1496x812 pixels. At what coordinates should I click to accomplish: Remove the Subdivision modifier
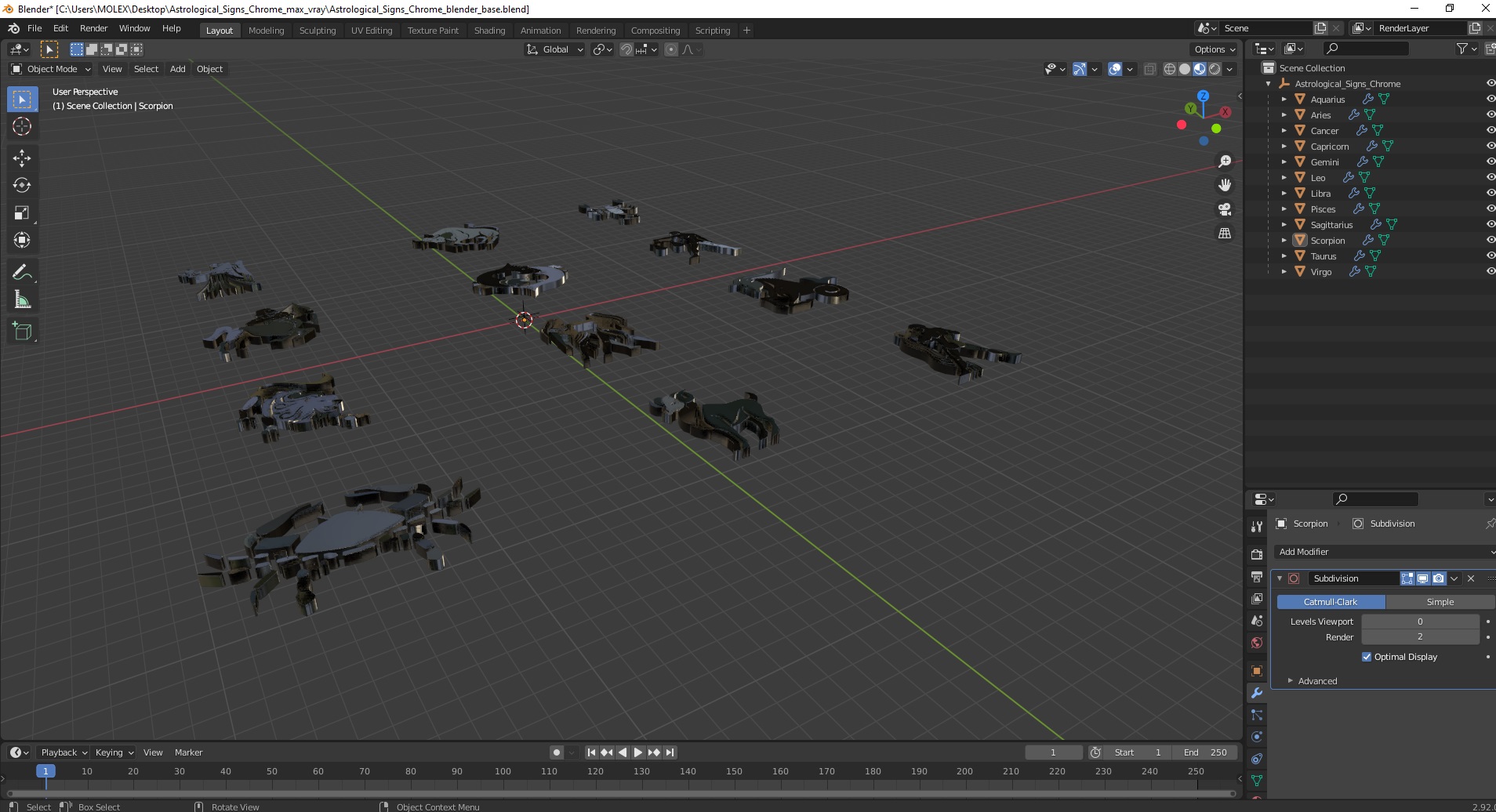[1471, 578]
